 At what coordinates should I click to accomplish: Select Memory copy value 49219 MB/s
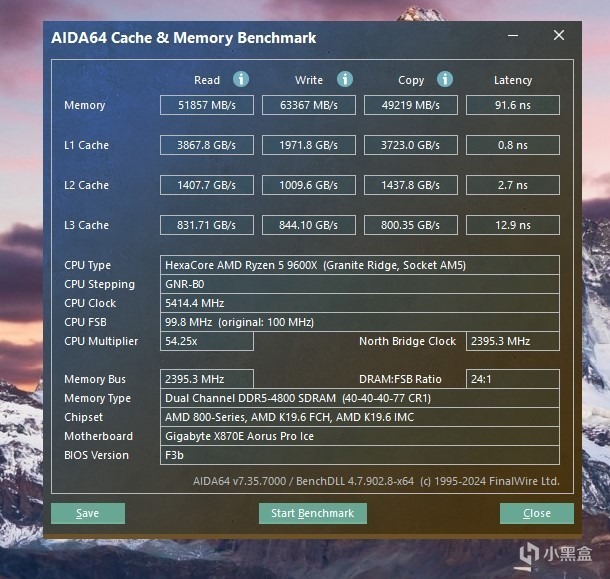click(411, 105)
